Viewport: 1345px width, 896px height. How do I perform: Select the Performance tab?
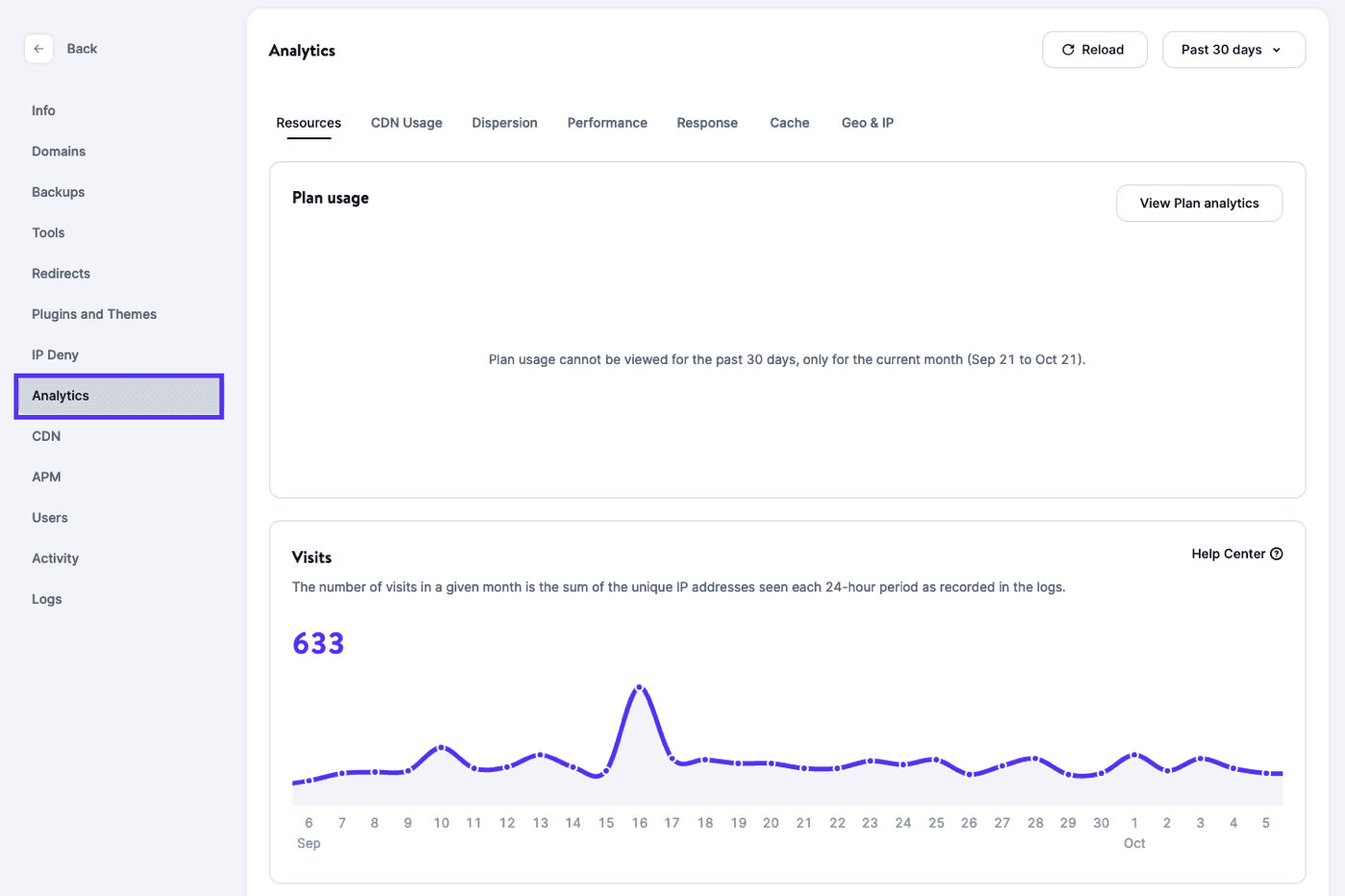[606, 122]
